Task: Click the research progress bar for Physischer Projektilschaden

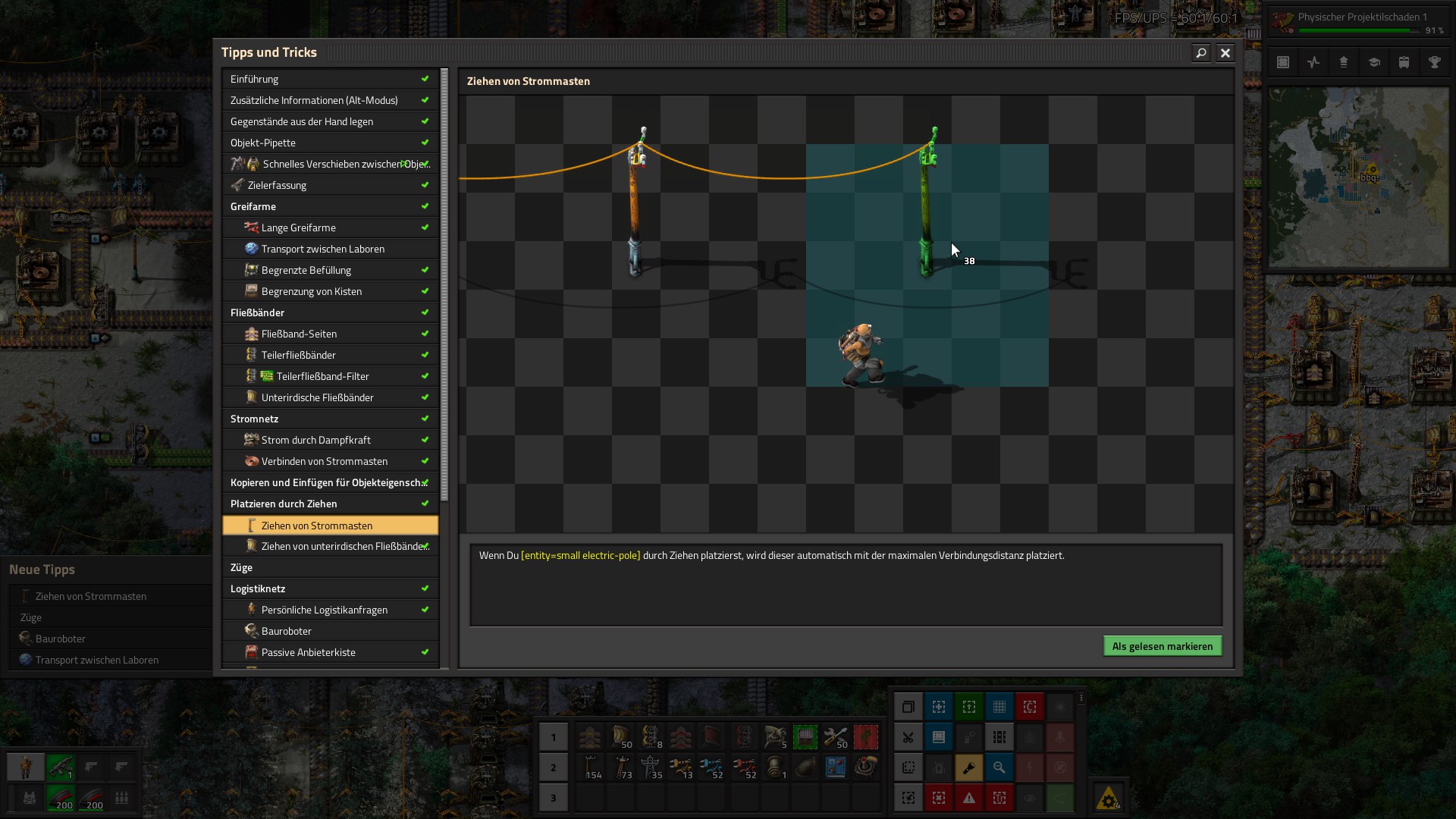Action: (1359, 31)
